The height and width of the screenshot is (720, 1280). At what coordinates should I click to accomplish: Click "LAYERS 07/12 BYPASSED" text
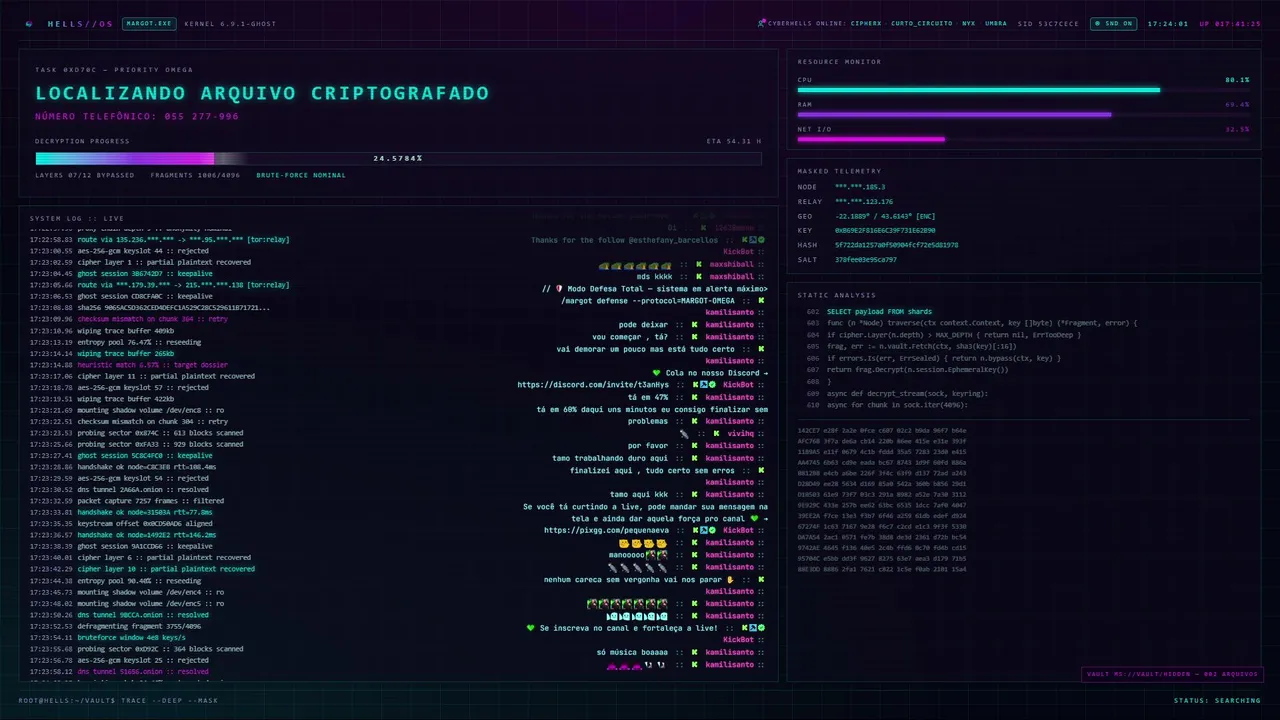pyautogui.click(x=85, y=175)
